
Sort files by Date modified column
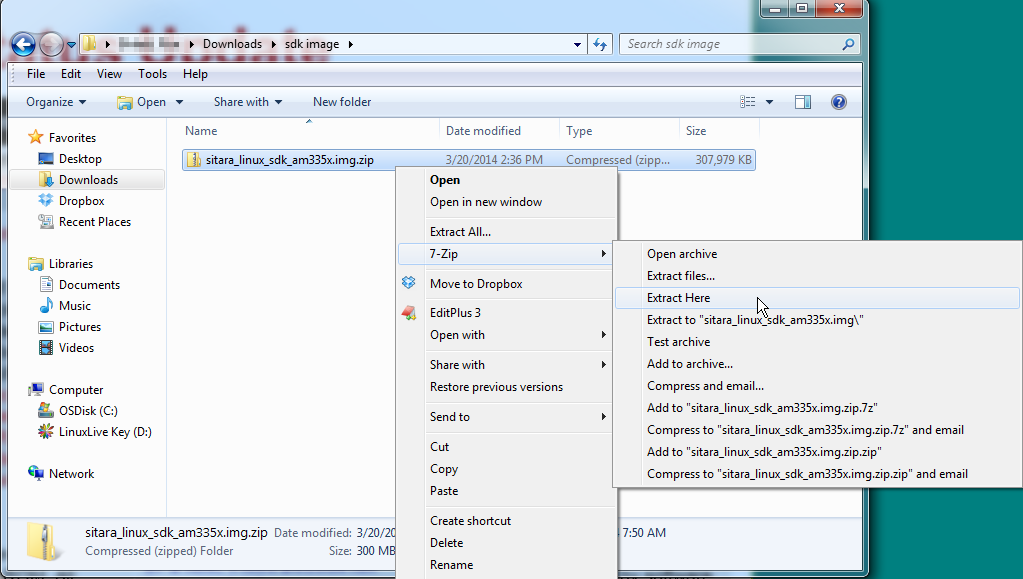tap(483, 131)
